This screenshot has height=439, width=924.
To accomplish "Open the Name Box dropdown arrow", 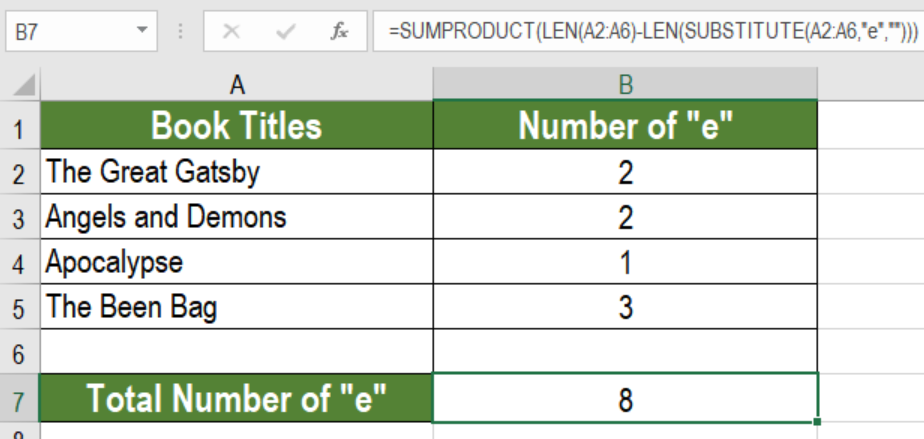I will point(141,29).
